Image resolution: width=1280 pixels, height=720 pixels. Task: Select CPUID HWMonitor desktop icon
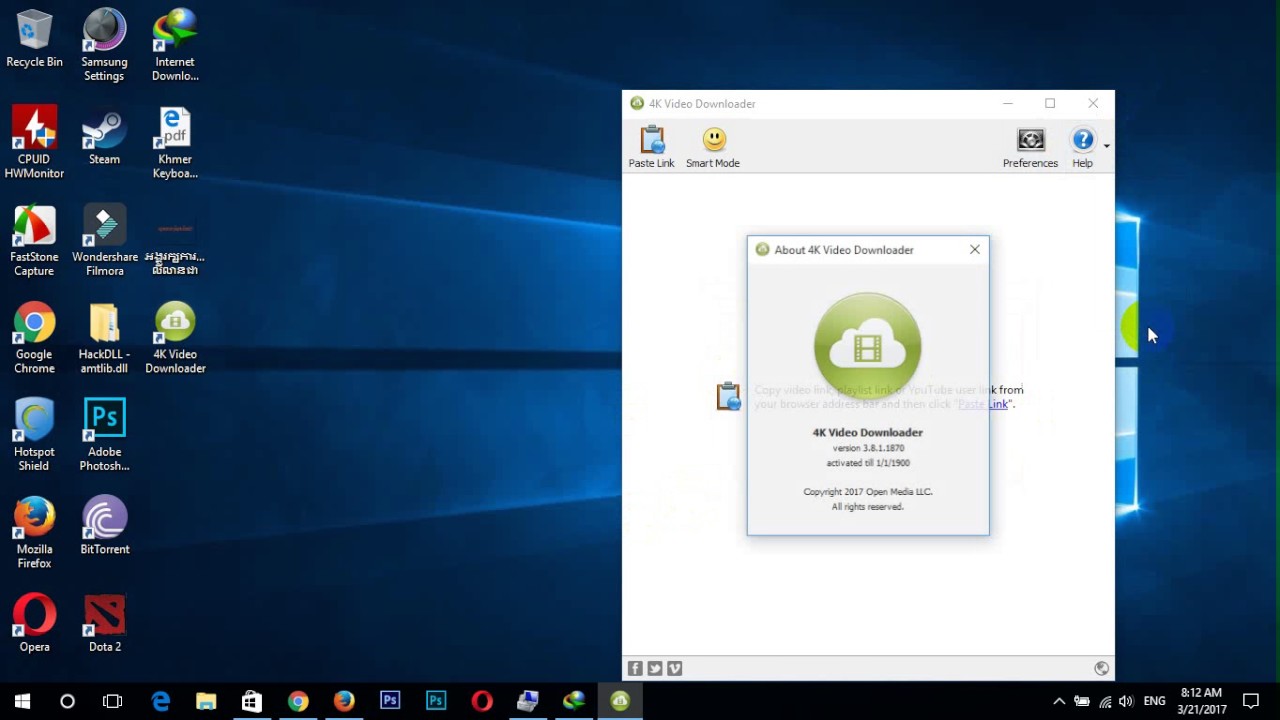pos(34,143)
